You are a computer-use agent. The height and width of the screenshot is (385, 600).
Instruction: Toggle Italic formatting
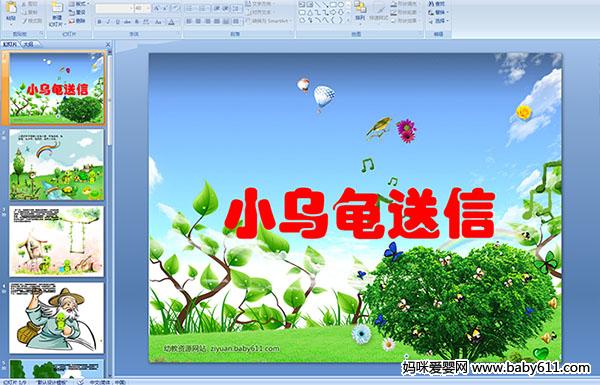108,22
